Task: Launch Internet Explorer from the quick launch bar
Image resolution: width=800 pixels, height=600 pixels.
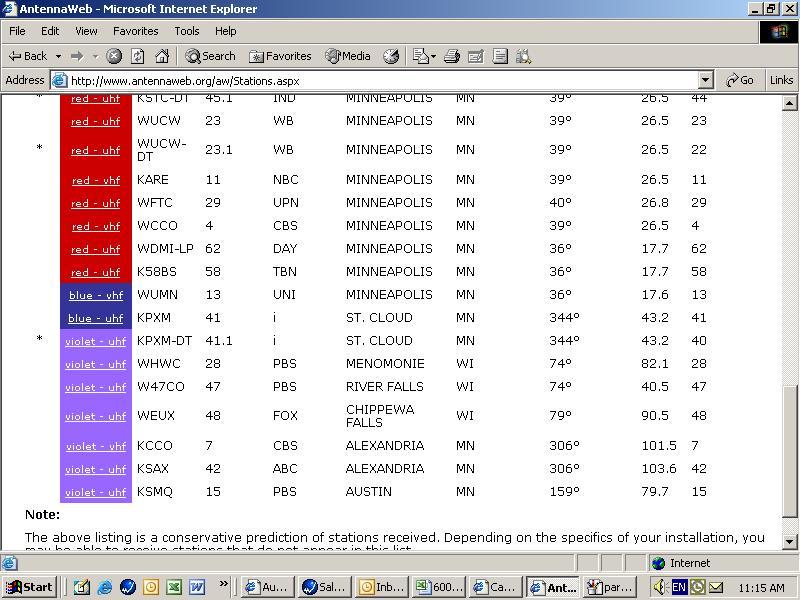Action: click(105, 587)
